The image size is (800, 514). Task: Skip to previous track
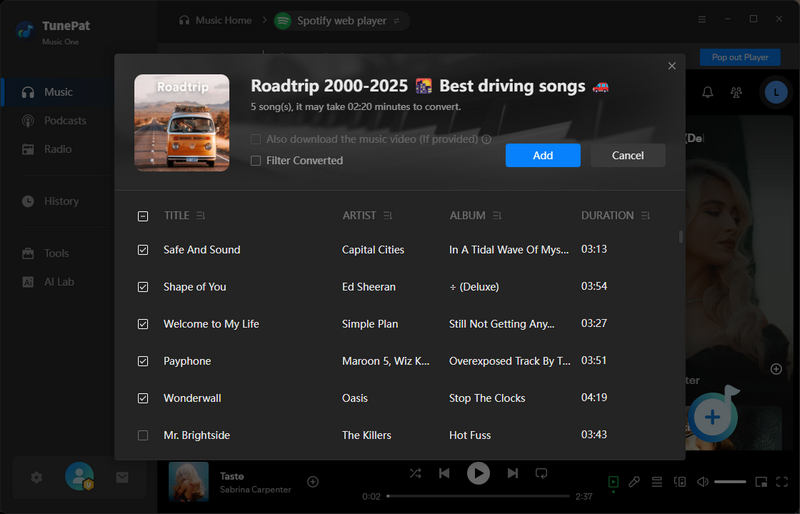click(x=444, y=473)
